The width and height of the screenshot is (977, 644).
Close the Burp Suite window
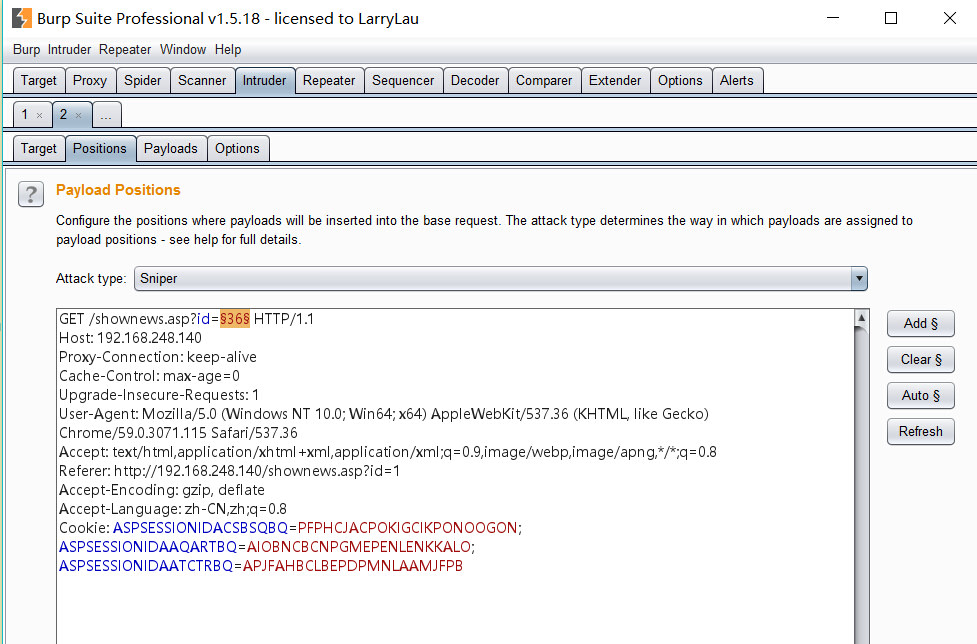(950, 18)
